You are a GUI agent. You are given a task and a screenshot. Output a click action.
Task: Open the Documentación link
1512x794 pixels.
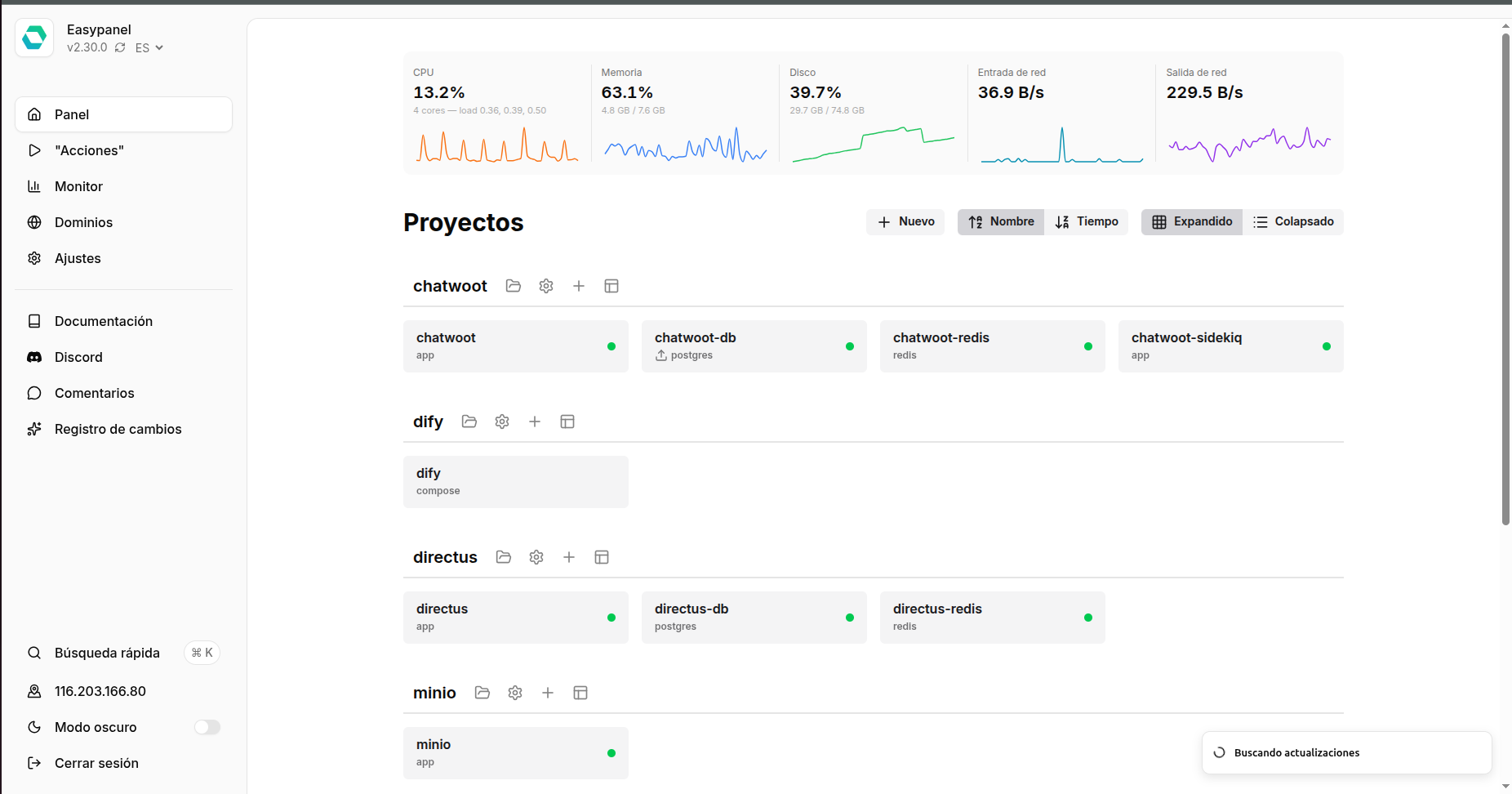coord(123,321)
